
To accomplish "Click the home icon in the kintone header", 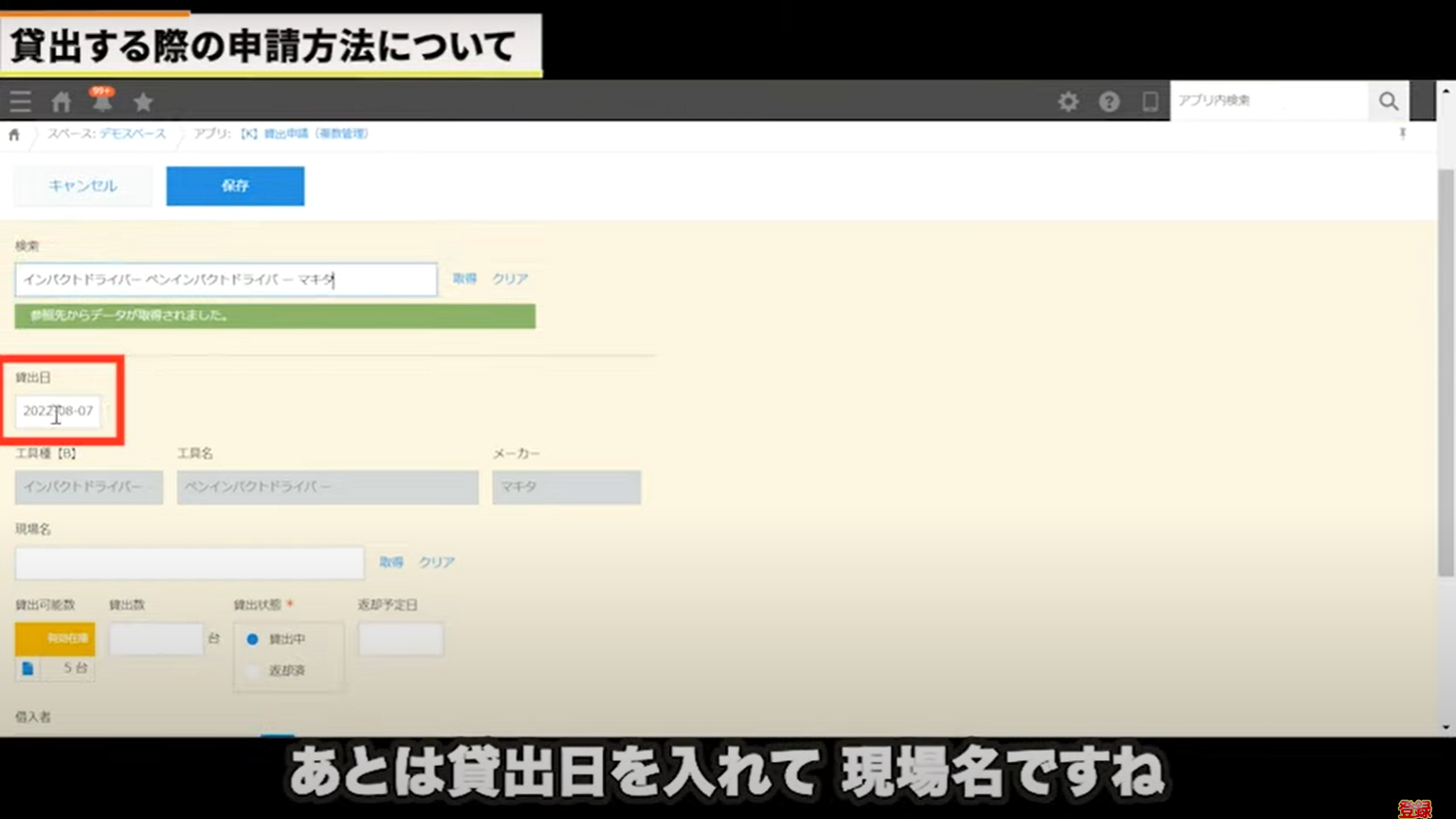I will tap(61, 100).
